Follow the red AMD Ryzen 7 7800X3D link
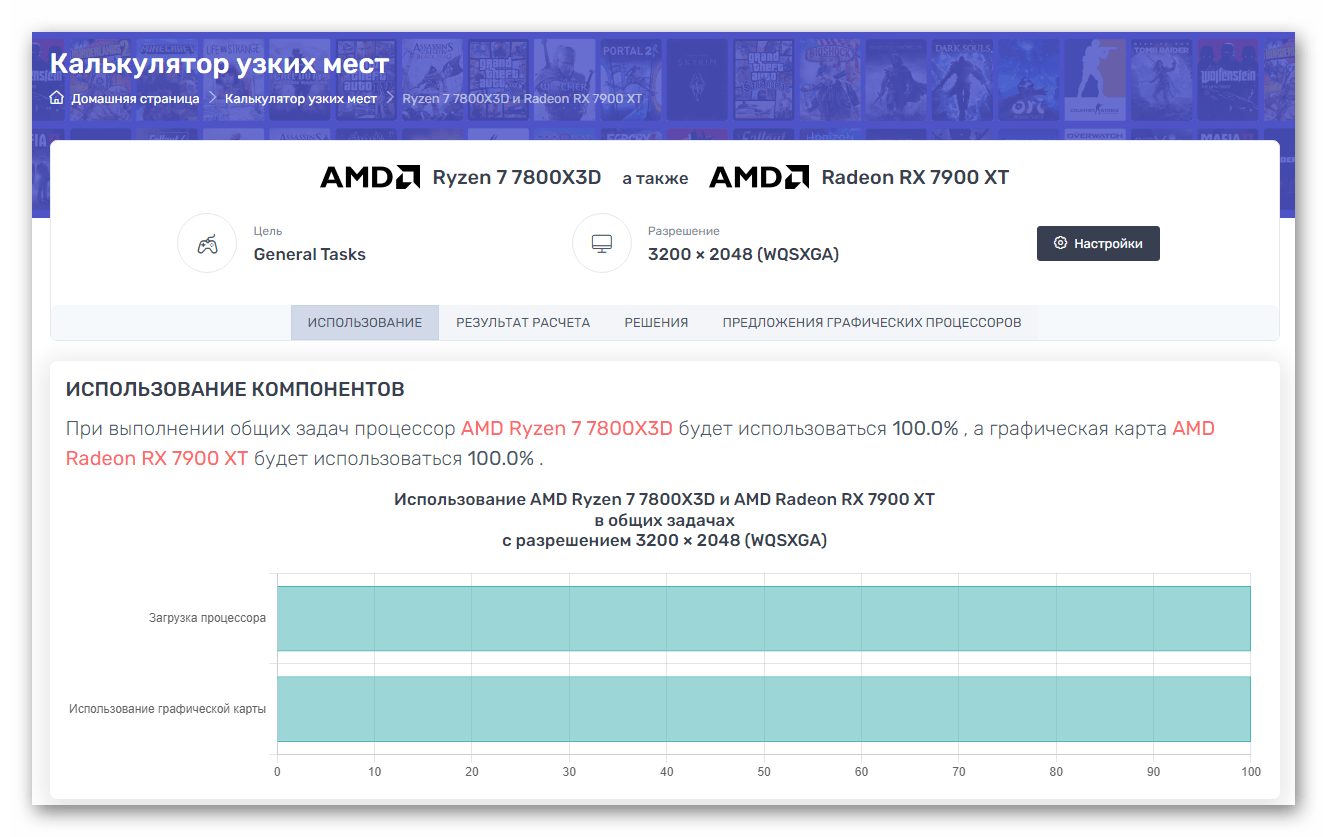Image resolution: width=1327 pixels, height=837 pixels. 567,429
